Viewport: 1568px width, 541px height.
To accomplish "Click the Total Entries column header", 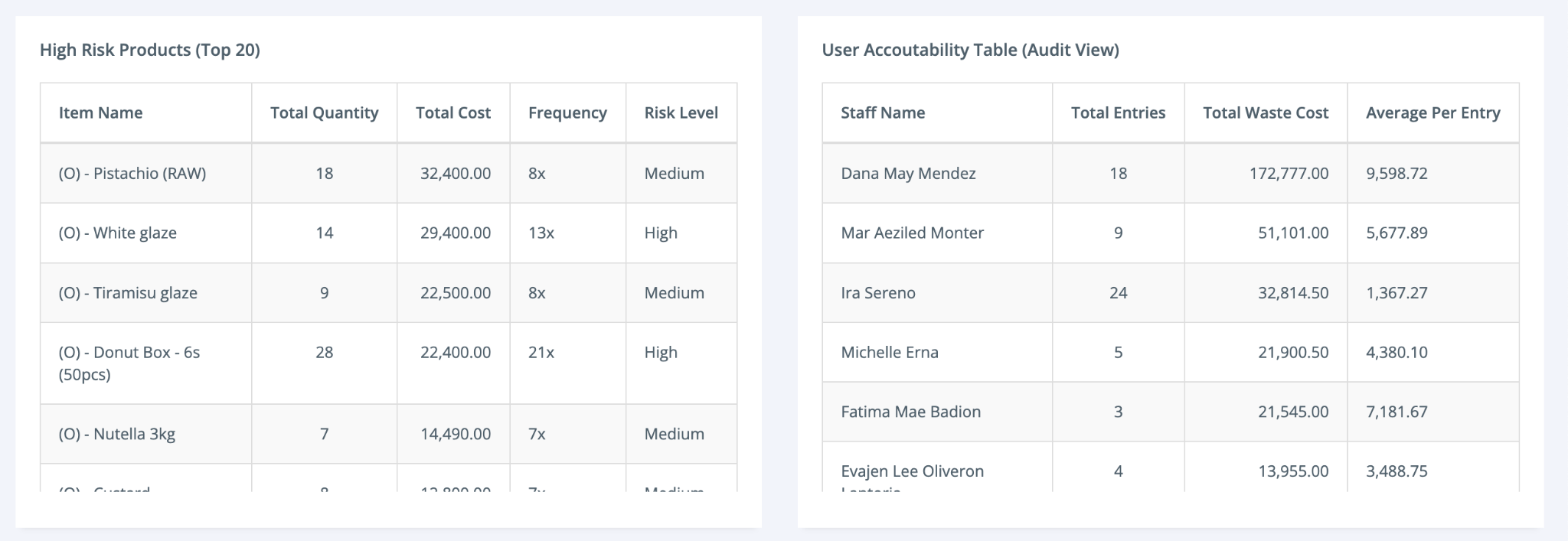I will click(1118, 112).
